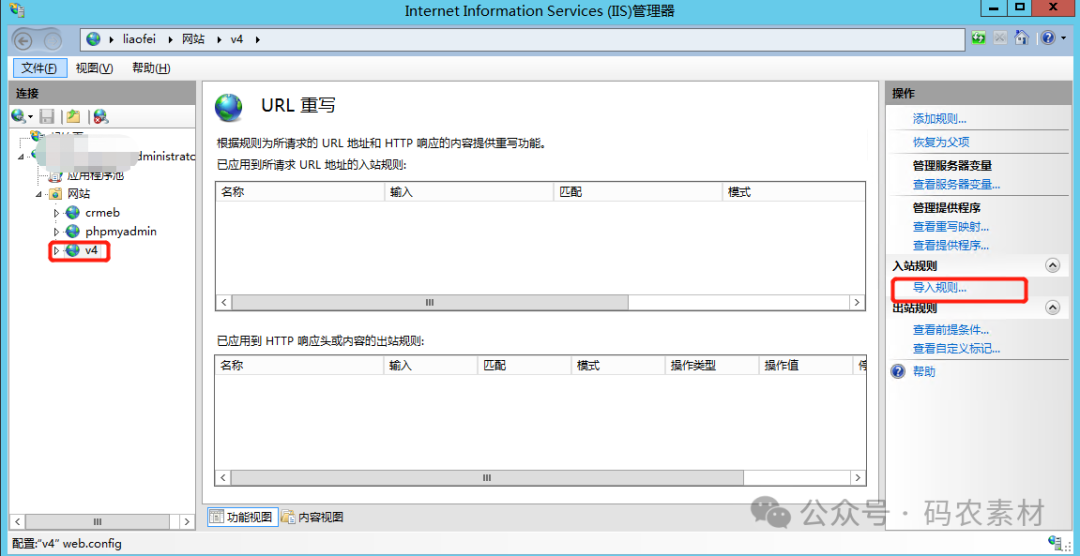Select the phpmyadmin site globe icon
Viewport: 1080px width, 556px height.
pyautogui.click(x=72, y=231)
